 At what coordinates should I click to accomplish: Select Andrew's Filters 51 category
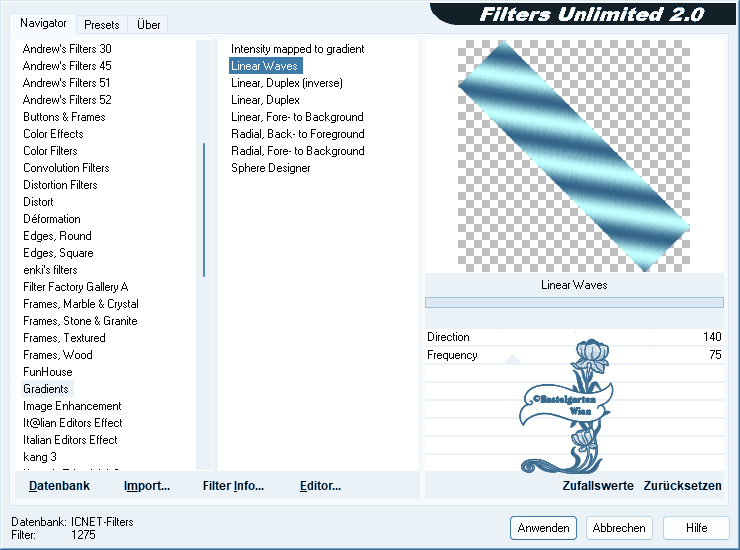(66, 83)
